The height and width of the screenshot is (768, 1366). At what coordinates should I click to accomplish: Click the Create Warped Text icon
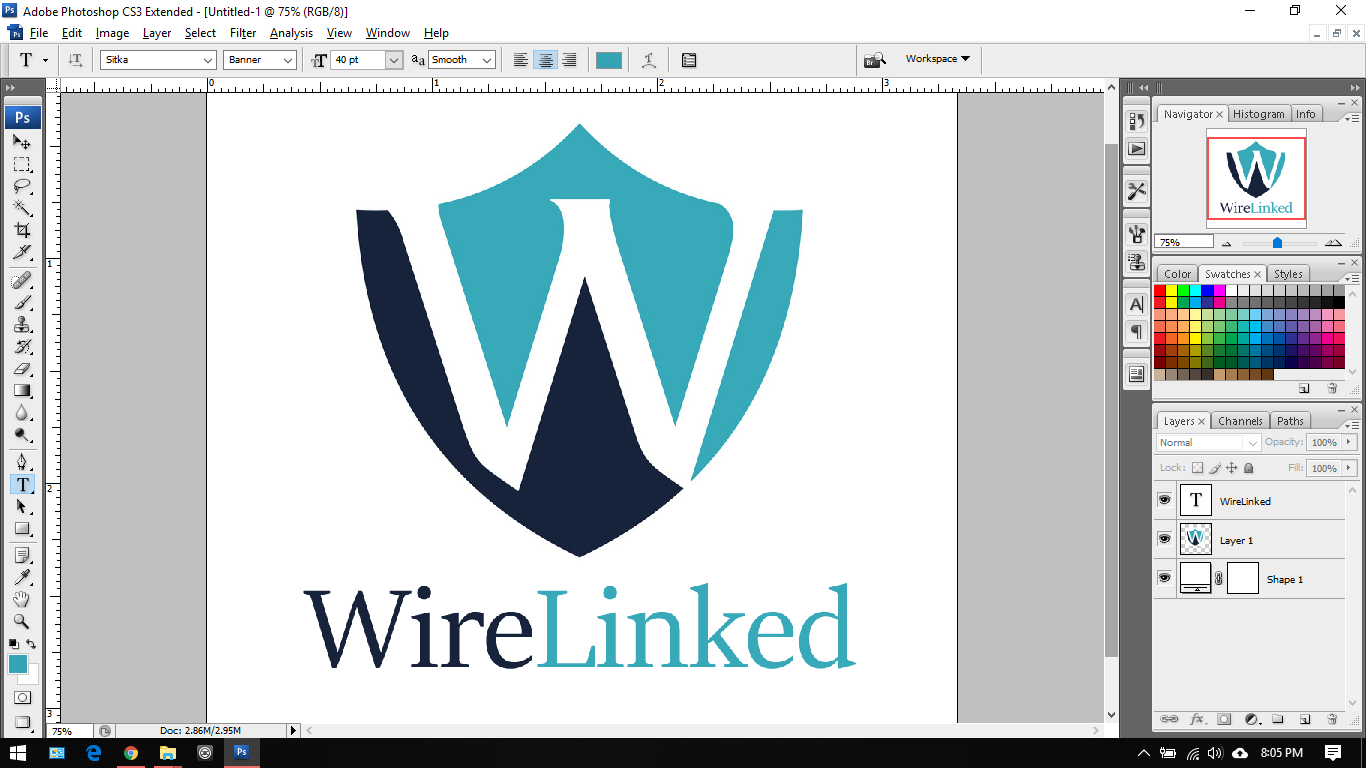[649, 60]
